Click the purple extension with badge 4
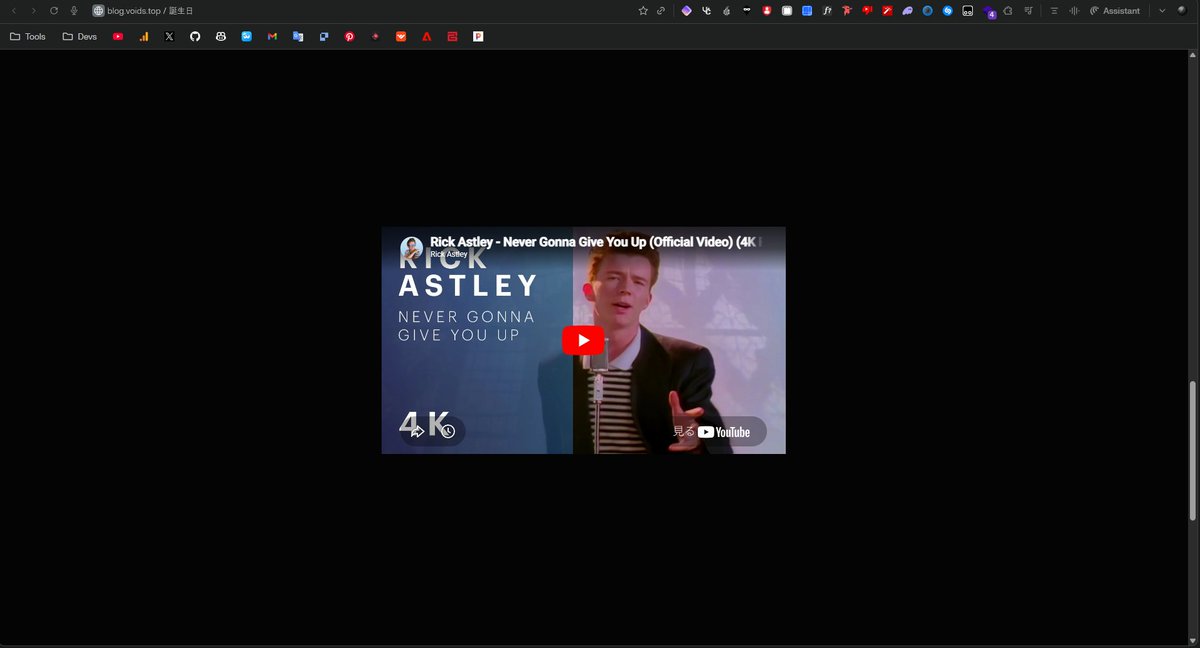The width and height of the screenshot is (1200, 648). [x=988, y=12]
